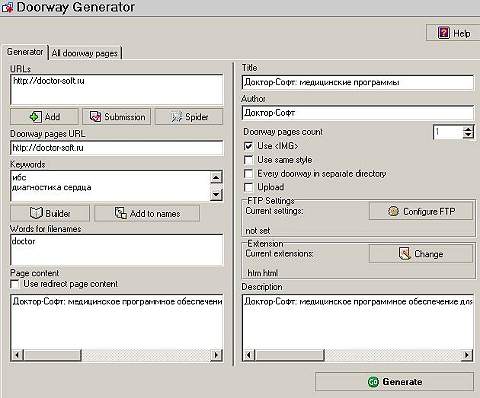Click inside the Description text area
Screen dimensions: 480x398
click(x=358, y=323)
